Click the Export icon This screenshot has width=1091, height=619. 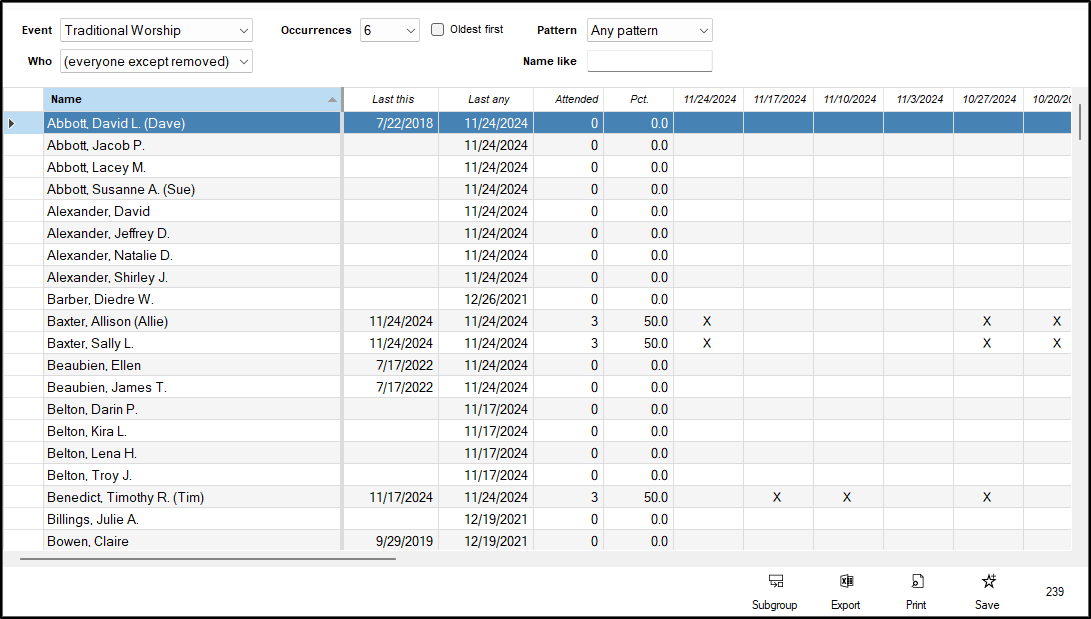click(x=845, y=581)
